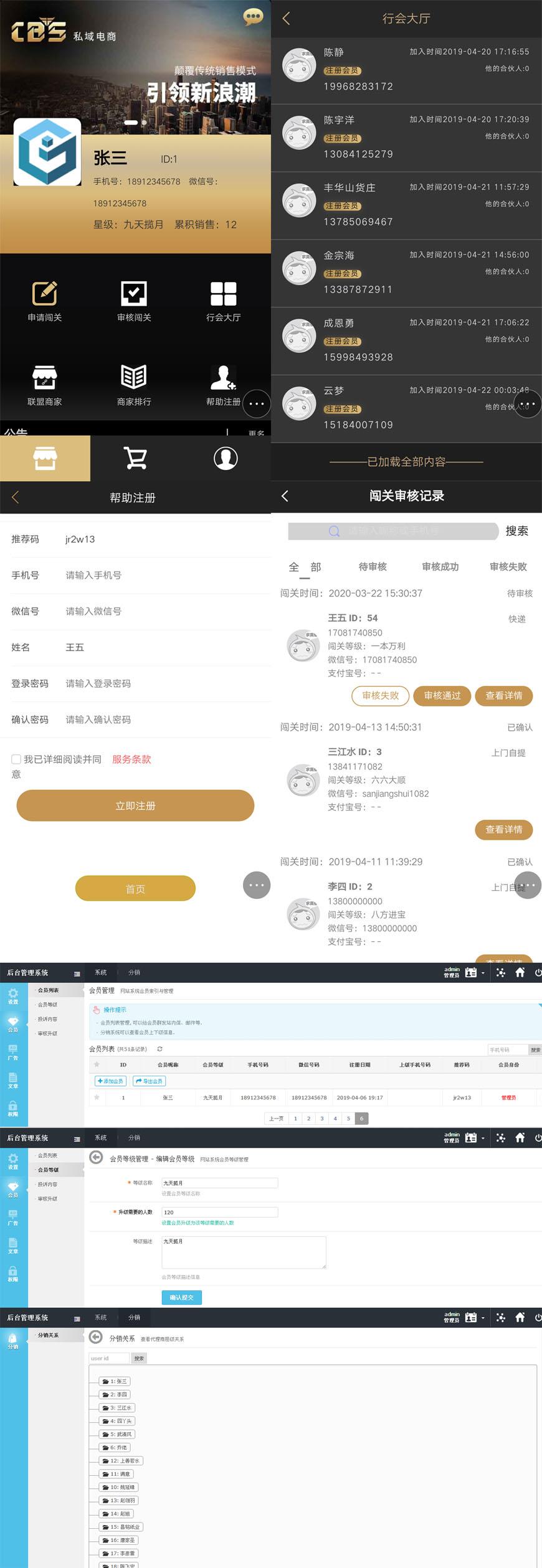Screen dimensions: 542x1568
Task: Open the 行会大厅 grid icon
Action: (223, 294)
